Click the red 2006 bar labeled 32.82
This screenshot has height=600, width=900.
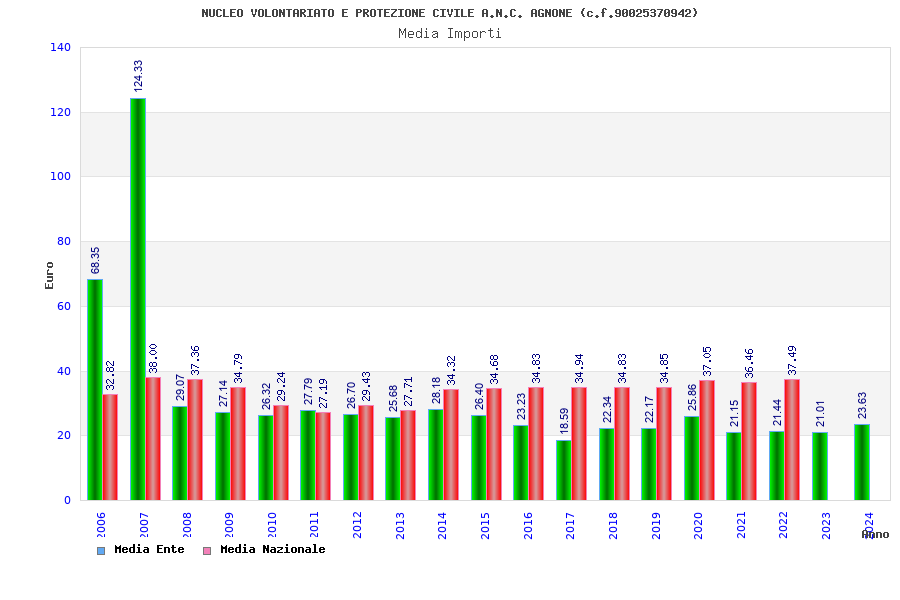(x=110, y=447)
